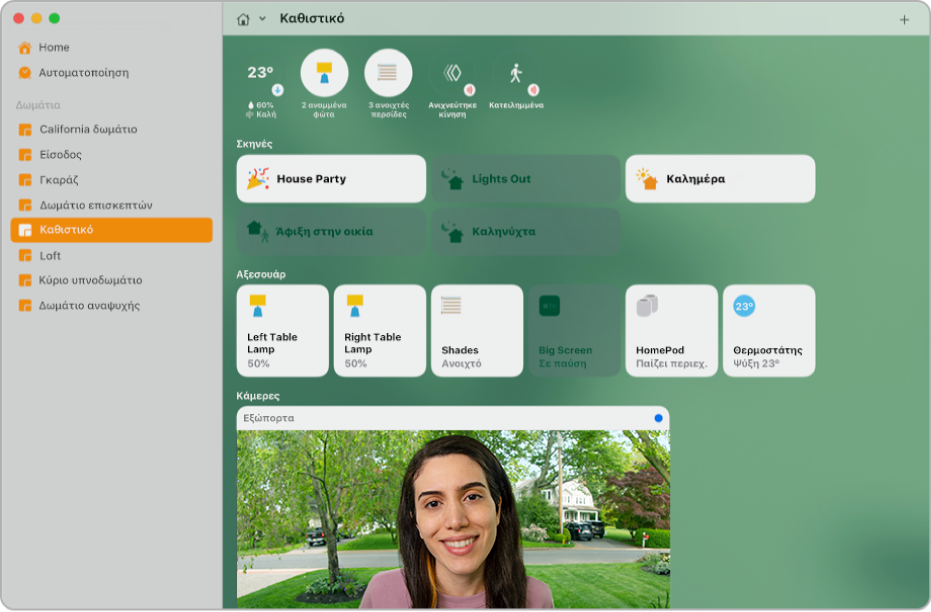
Task: Select Home in the sidebar
Action: click(x=54, y=47)
